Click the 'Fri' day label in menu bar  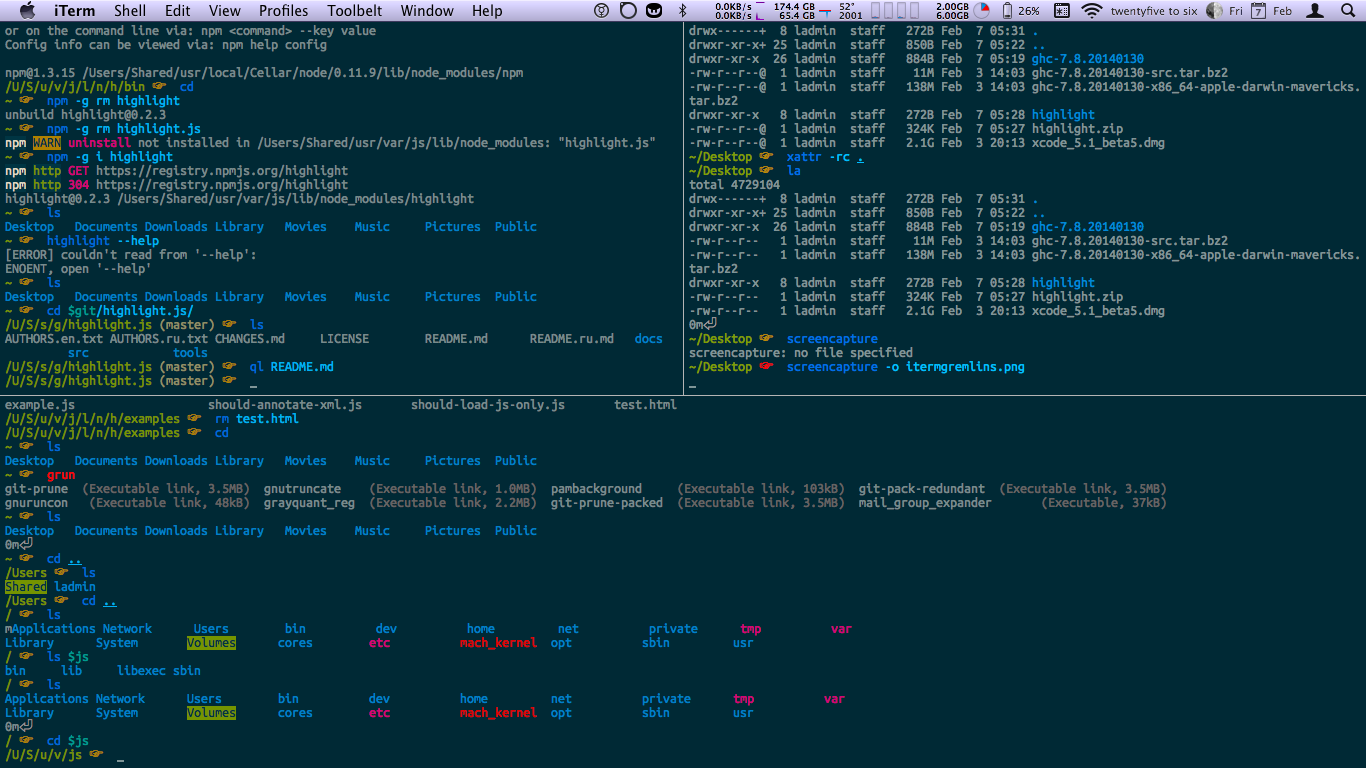(1236, 11)
